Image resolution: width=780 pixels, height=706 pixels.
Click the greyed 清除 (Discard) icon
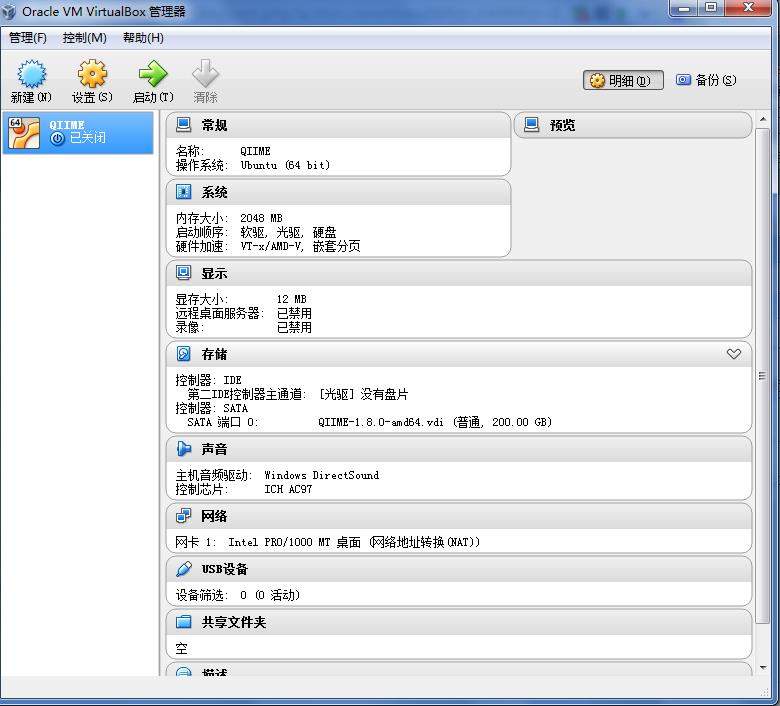pos(205,74)
